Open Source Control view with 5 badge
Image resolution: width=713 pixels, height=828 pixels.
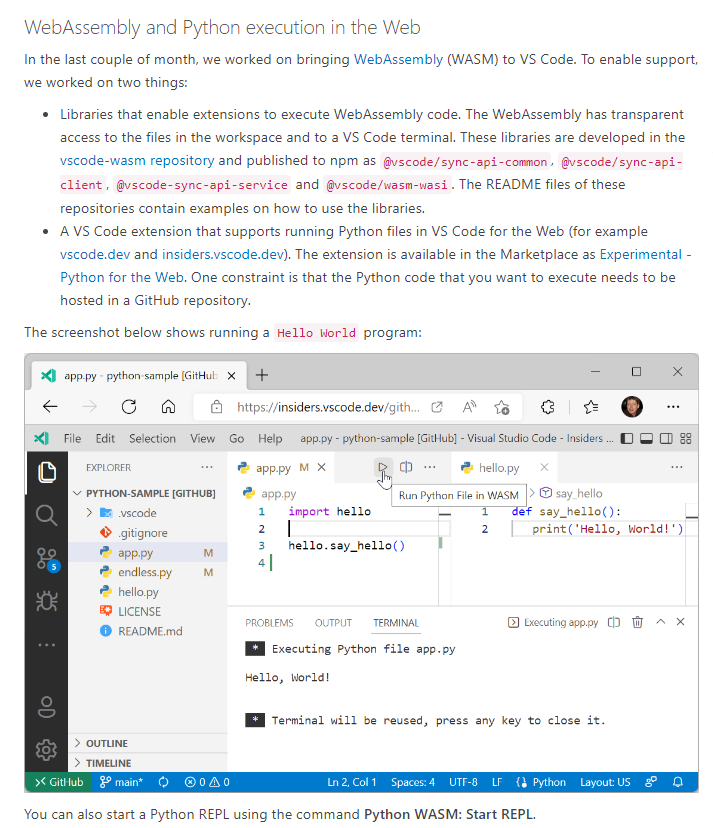coord(48,559)
